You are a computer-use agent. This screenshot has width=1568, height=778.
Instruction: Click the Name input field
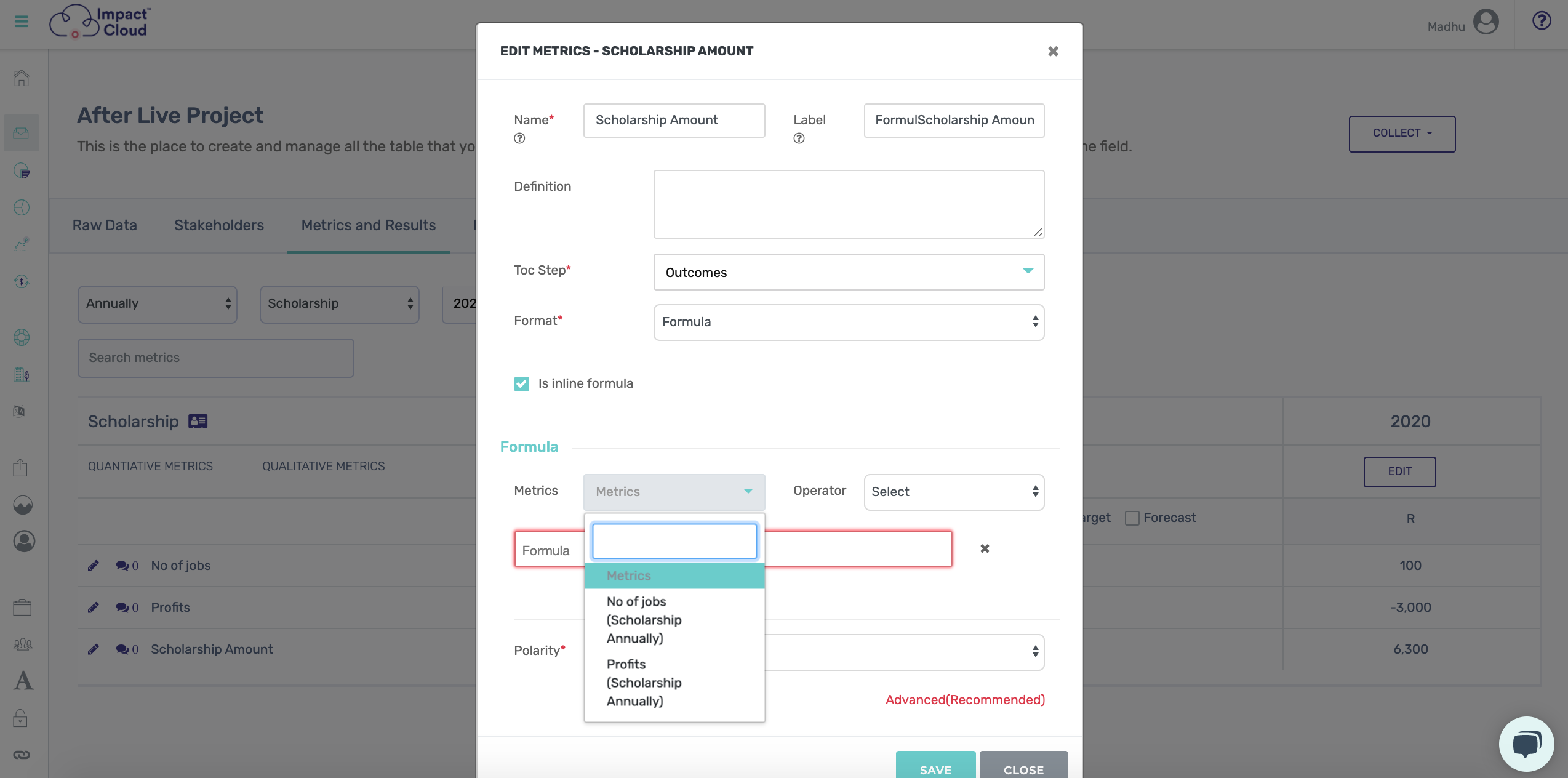(x=674, y=120)
